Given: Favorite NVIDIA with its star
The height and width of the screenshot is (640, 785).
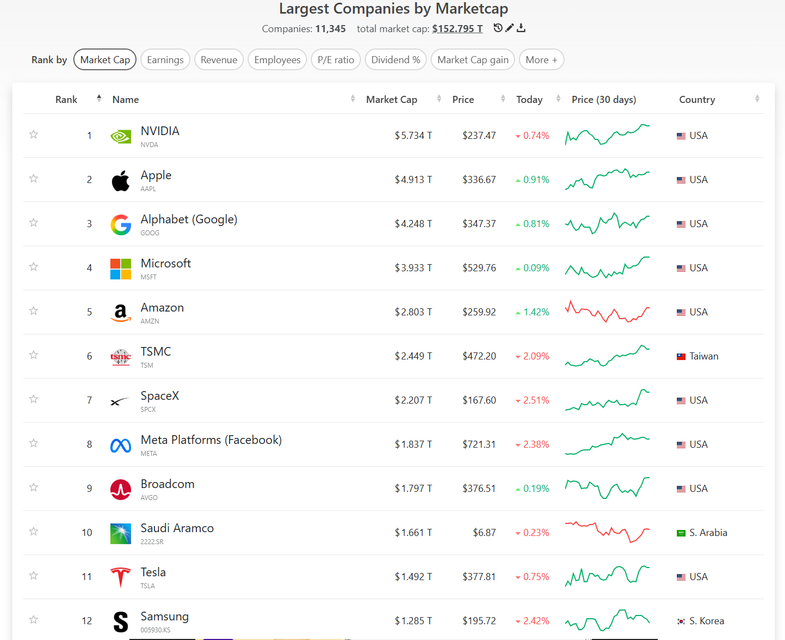Looking at the screenshot, I should coord(34,134).
